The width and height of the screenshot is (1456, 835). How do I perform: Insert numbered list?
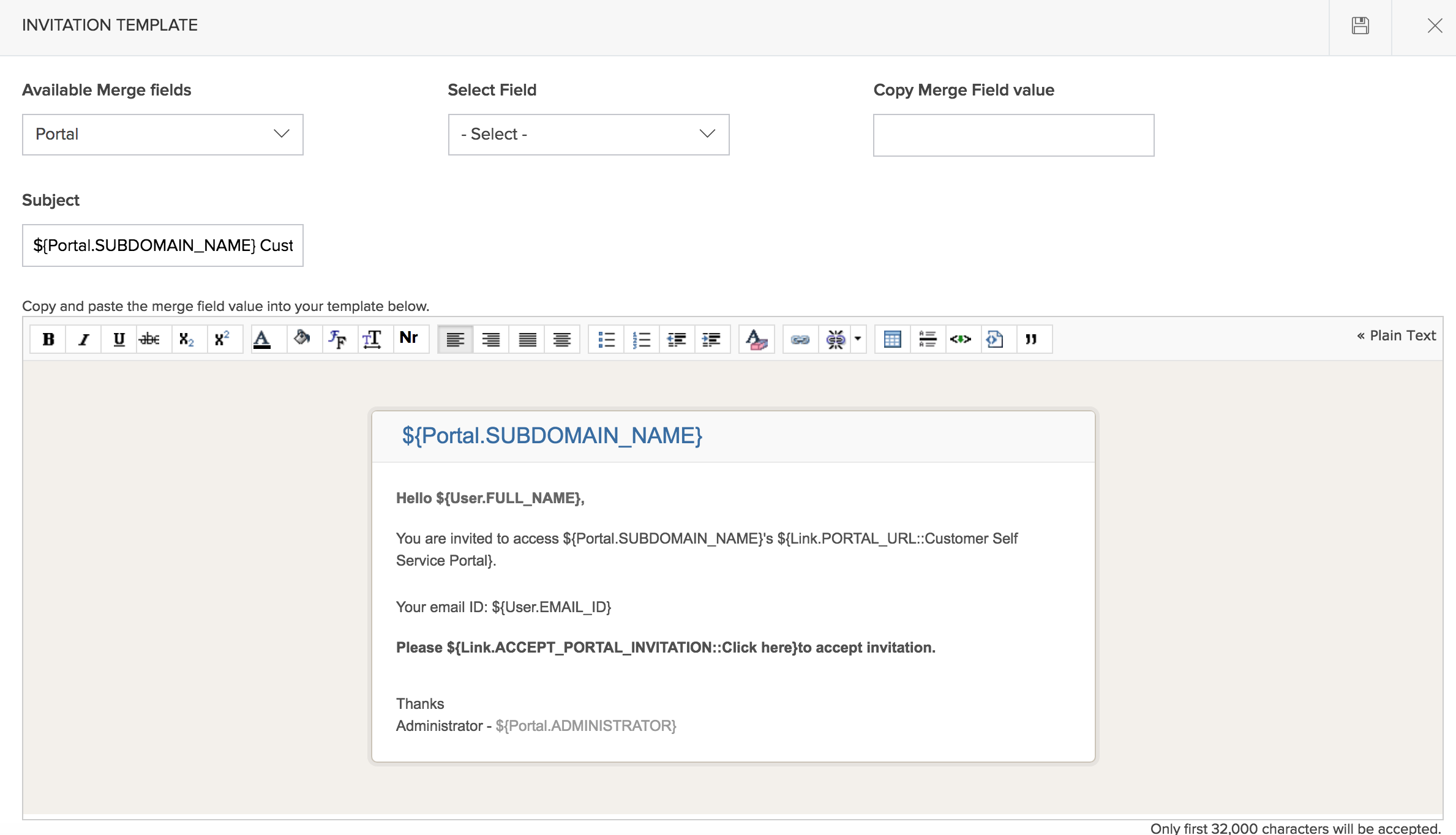click(x=642, y=339)
